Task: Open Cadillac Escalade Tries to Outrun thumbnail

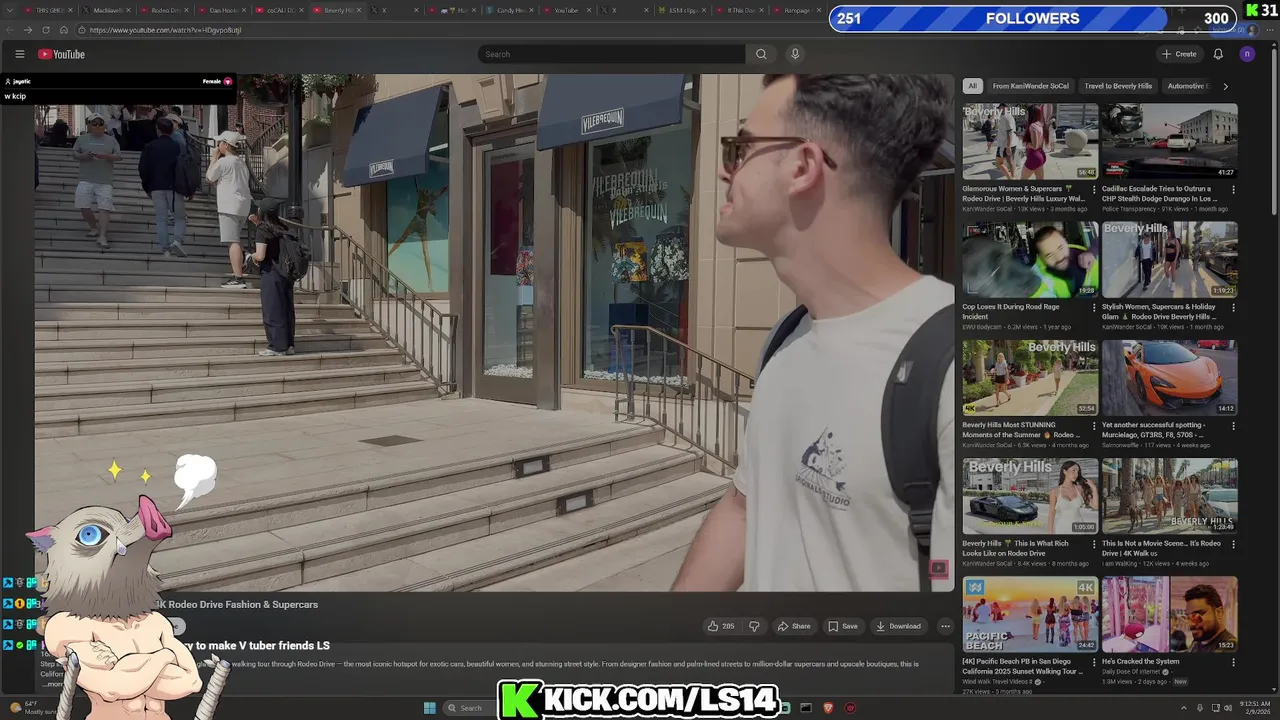Action: coord(1169,141)
